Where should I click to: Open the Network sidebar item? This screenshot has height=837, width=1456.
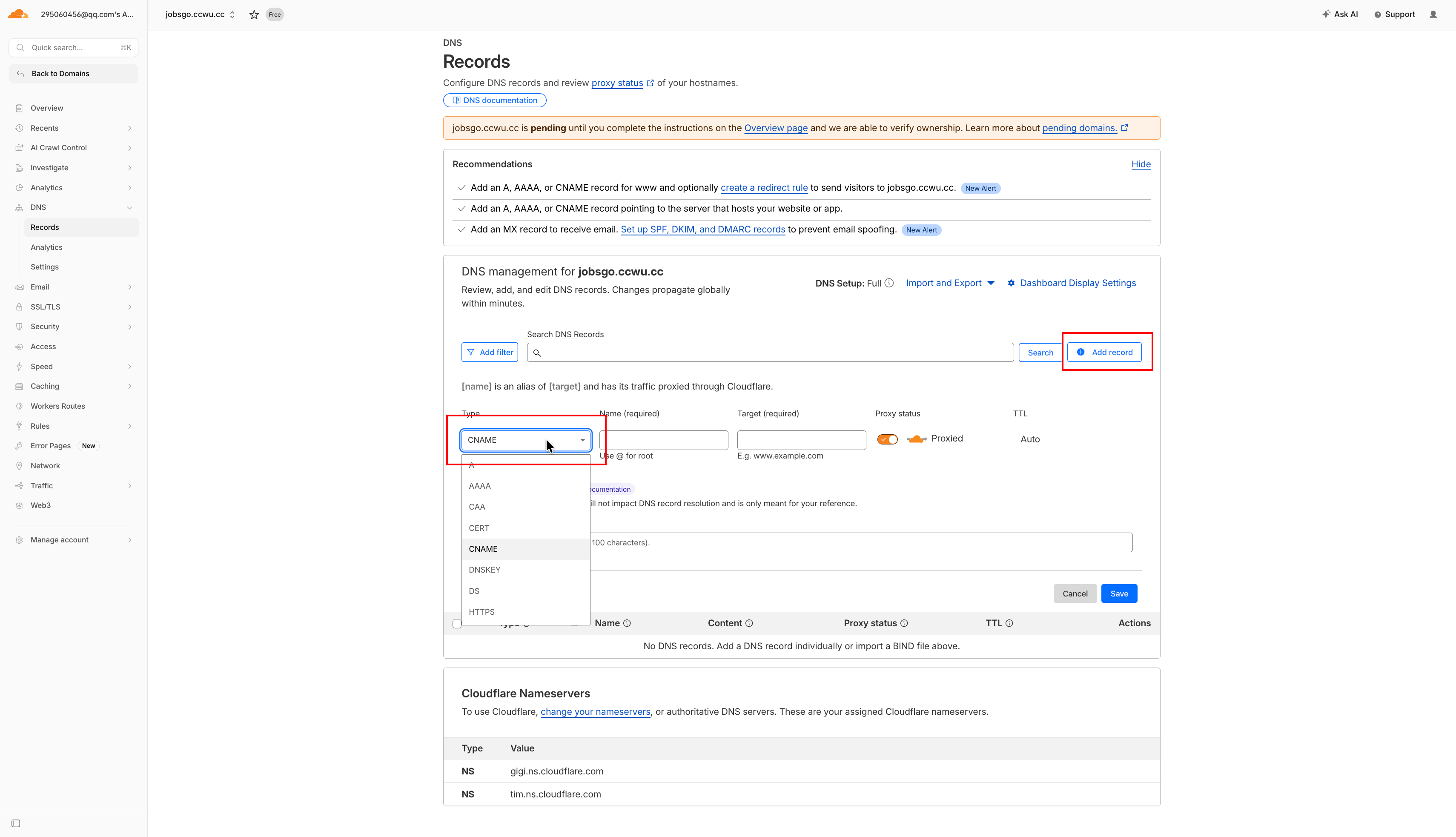click(x=74, y=466)
